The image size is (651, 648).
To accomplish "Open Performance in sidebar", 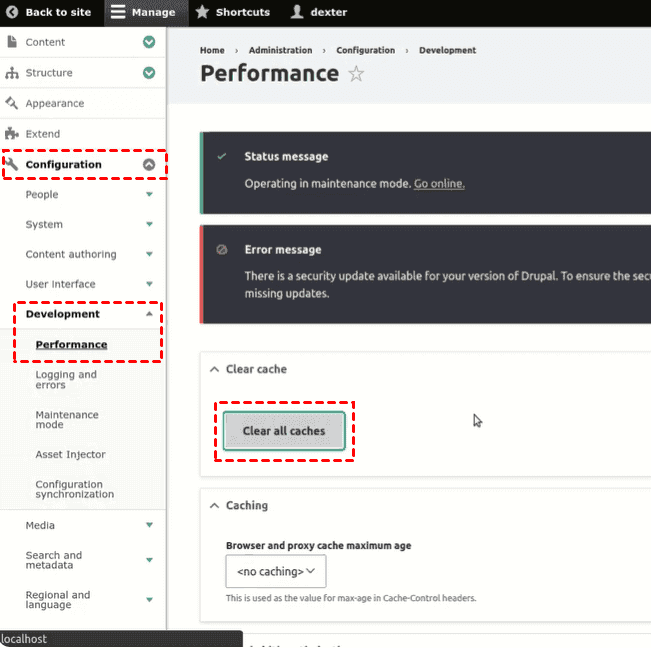I will (x=71, y=345).
